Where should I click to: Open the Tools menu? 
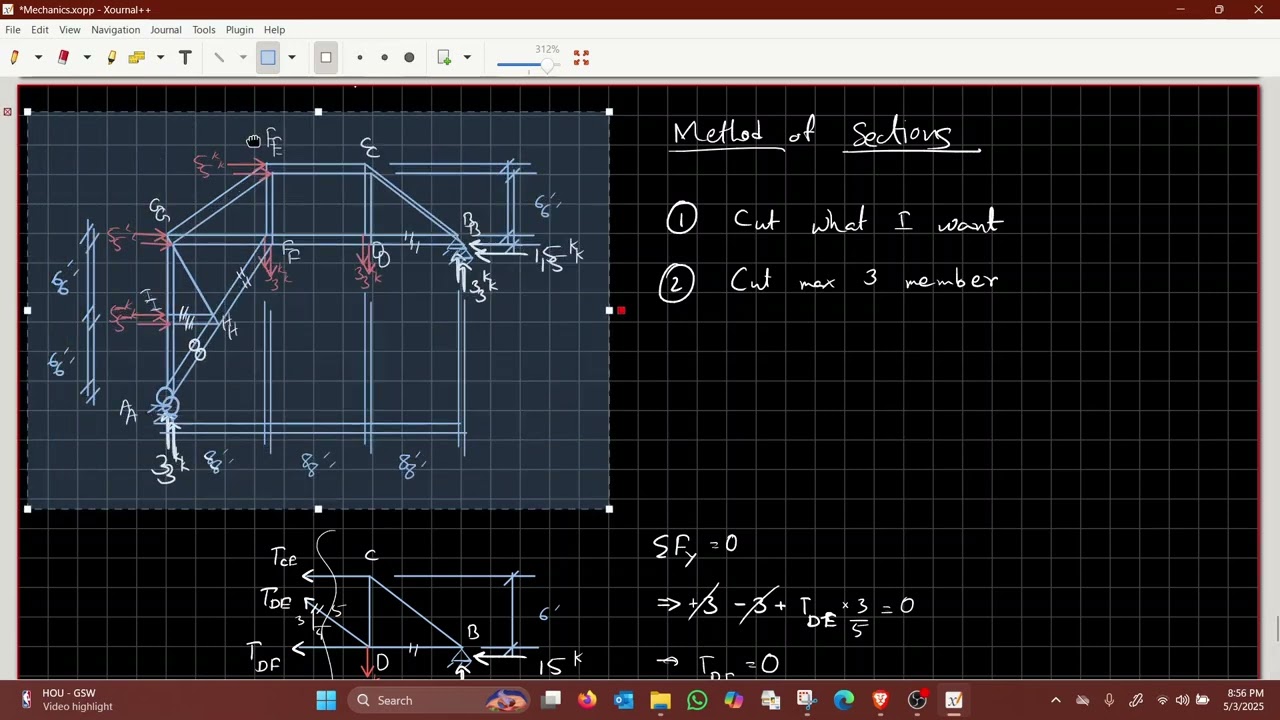coord(204,30)
